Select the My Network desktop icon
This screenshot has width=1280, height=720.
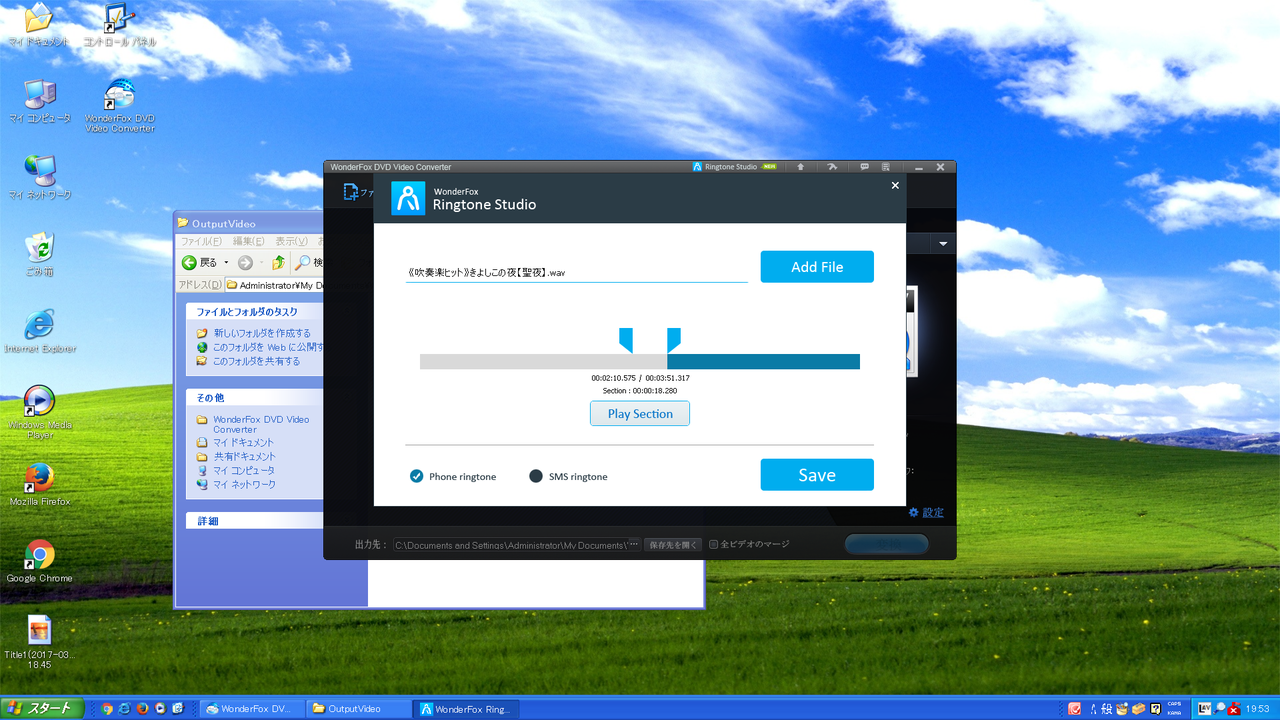point(40,178)
